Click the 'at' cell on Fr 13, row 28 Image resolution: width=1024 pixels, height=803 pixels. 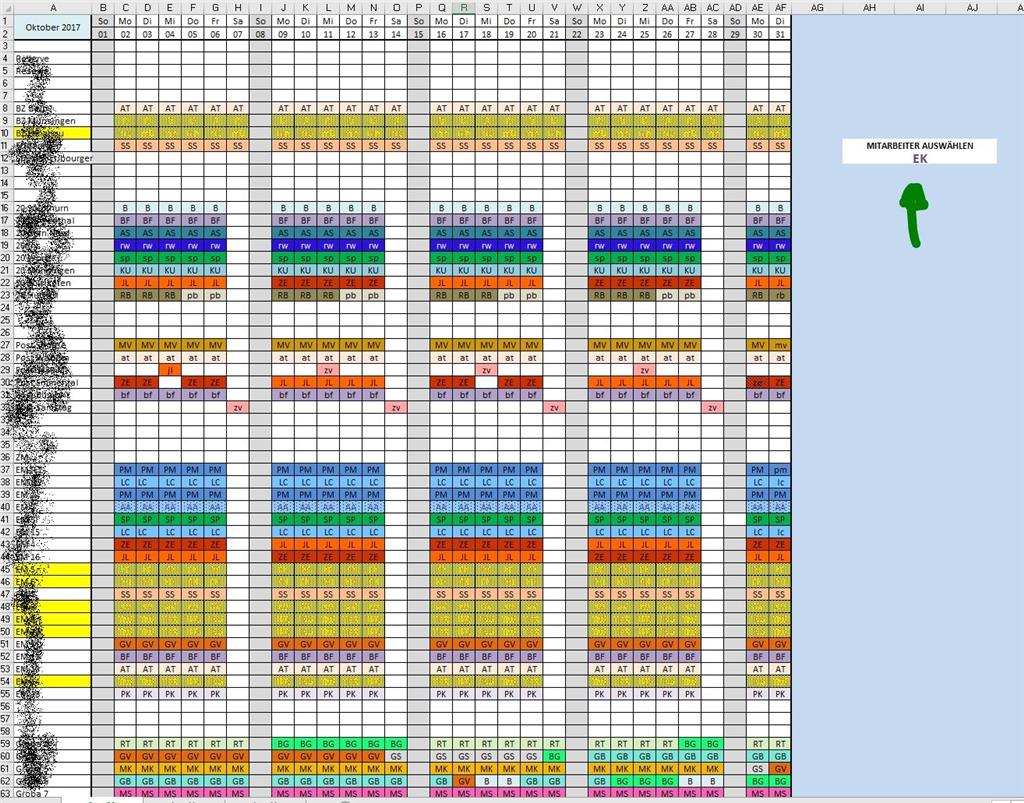click(374, 358)
